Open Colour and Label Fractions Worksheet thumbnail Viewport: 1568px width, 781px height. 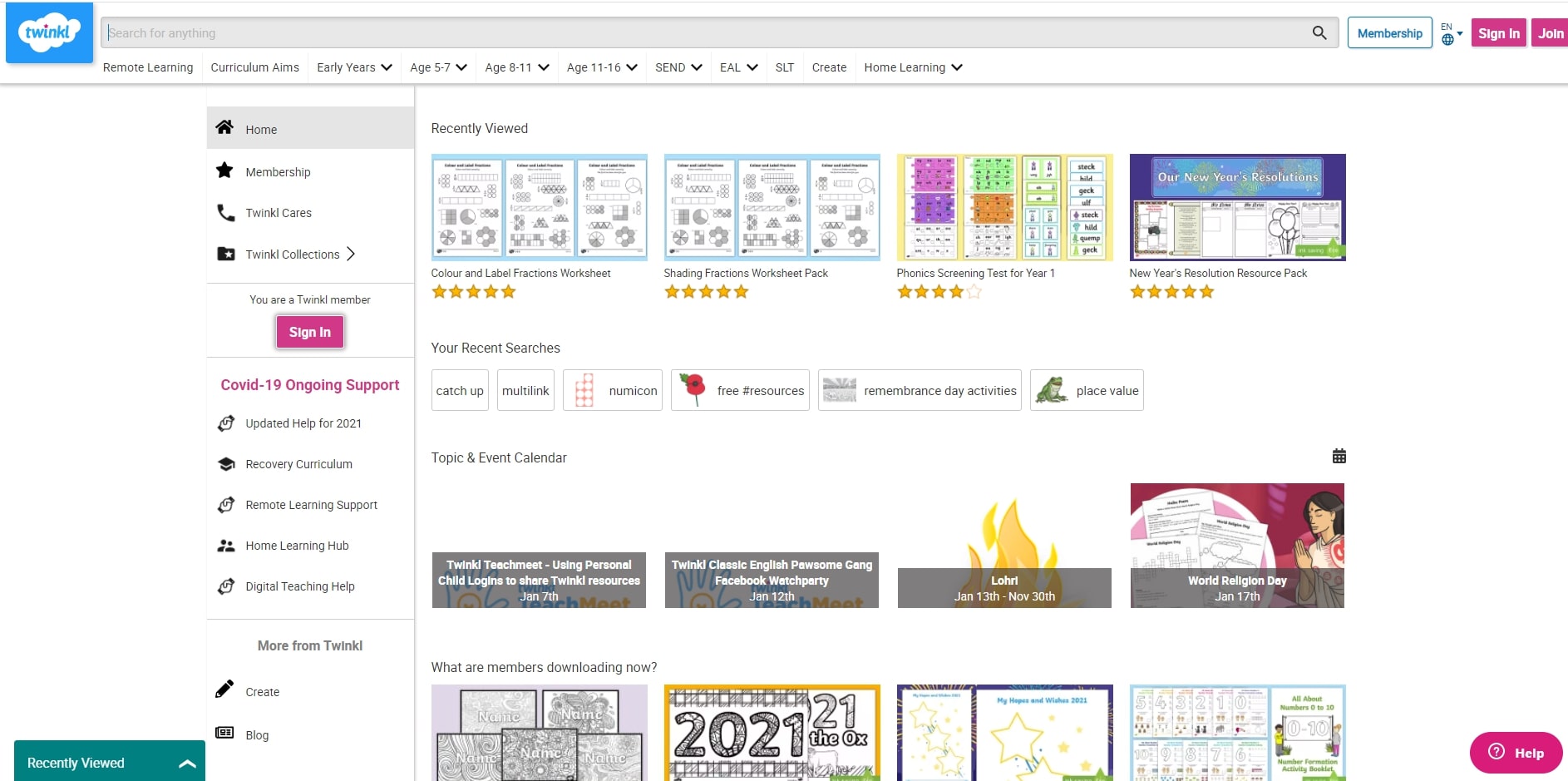tap(539, 207)
